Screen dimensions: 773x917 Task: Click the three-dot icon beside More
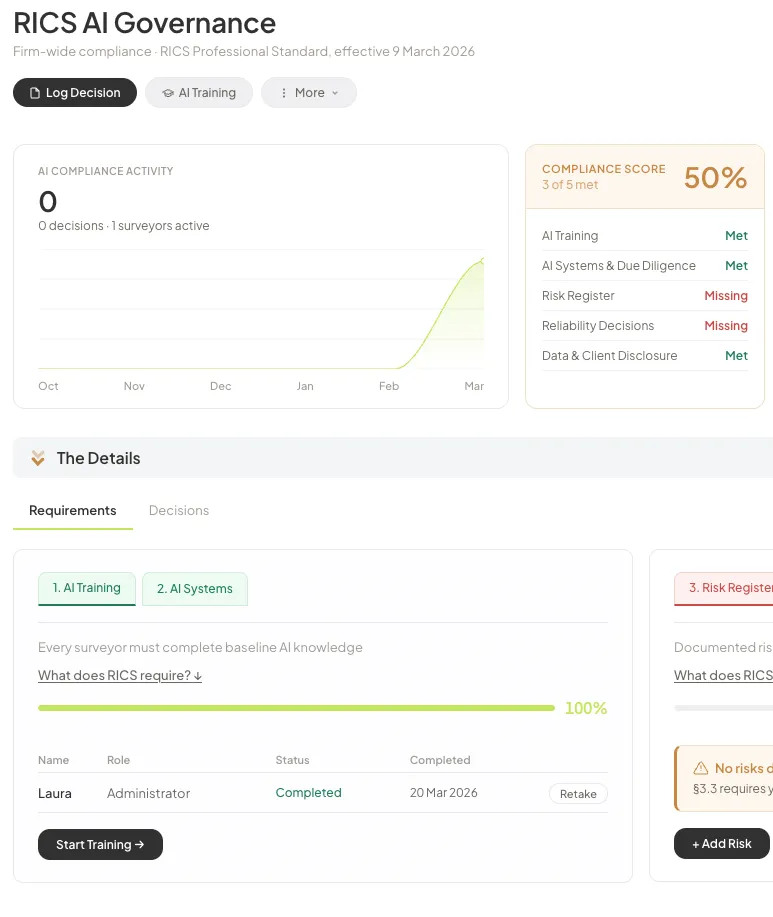[284, 93]
